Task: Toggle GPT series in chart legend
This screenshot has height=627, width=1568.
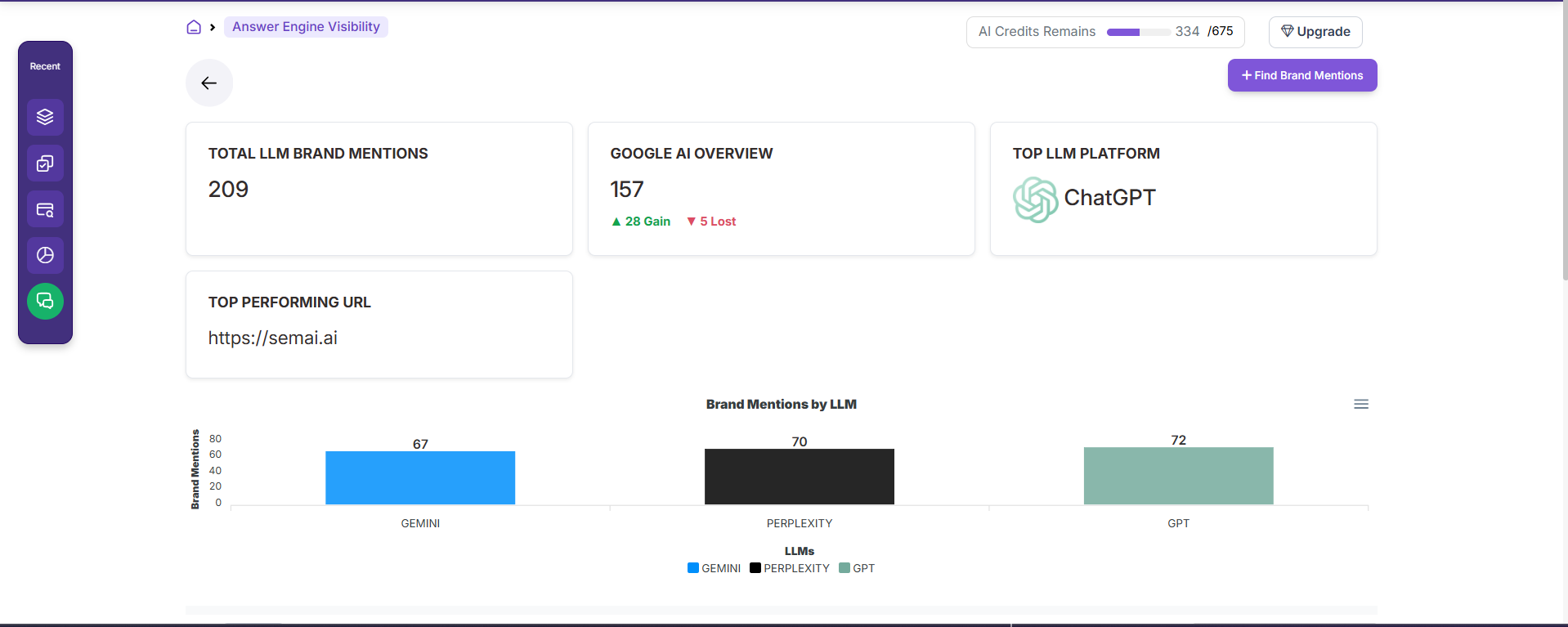Action: [857, 568]
